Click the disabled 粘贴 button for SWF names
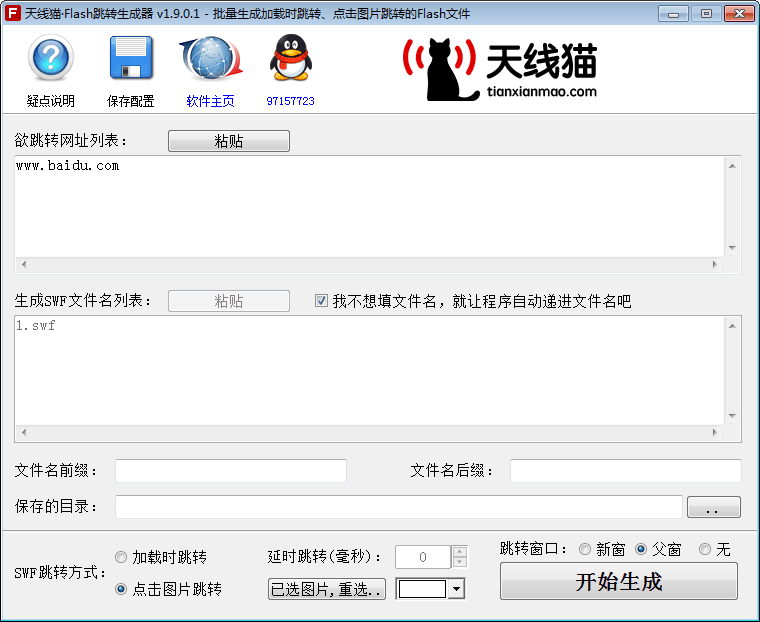This screenshot has width=760, height=622. 229,301
